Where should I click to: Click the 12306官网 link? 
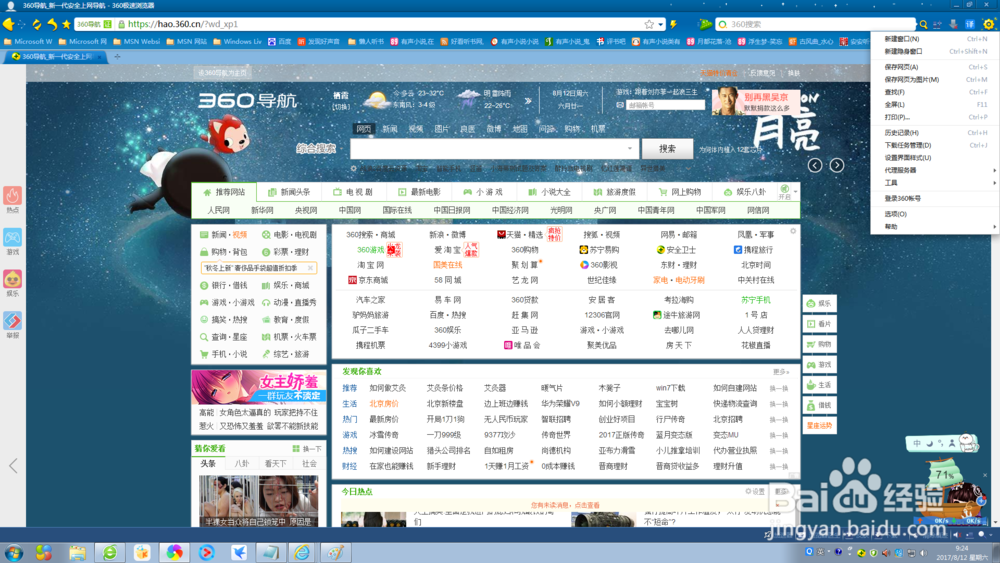[x=601, y=315]
